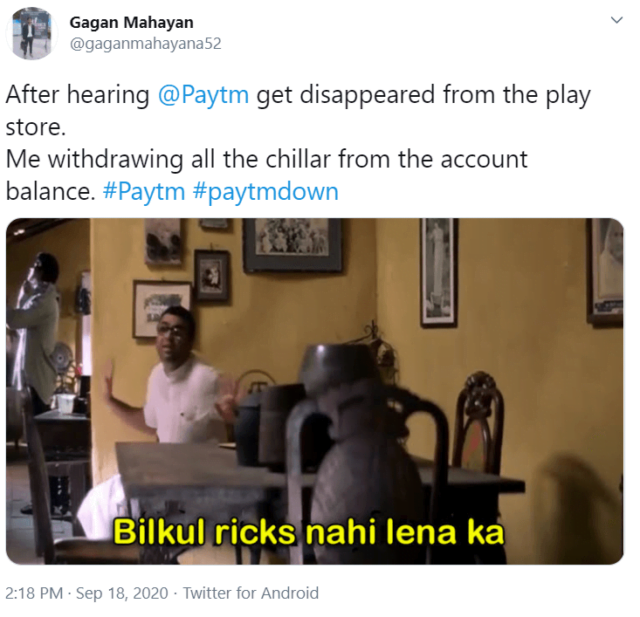Open the #Paytm hashtag
Viewport: 640px width, 617px height.
[x=144, y=191]
